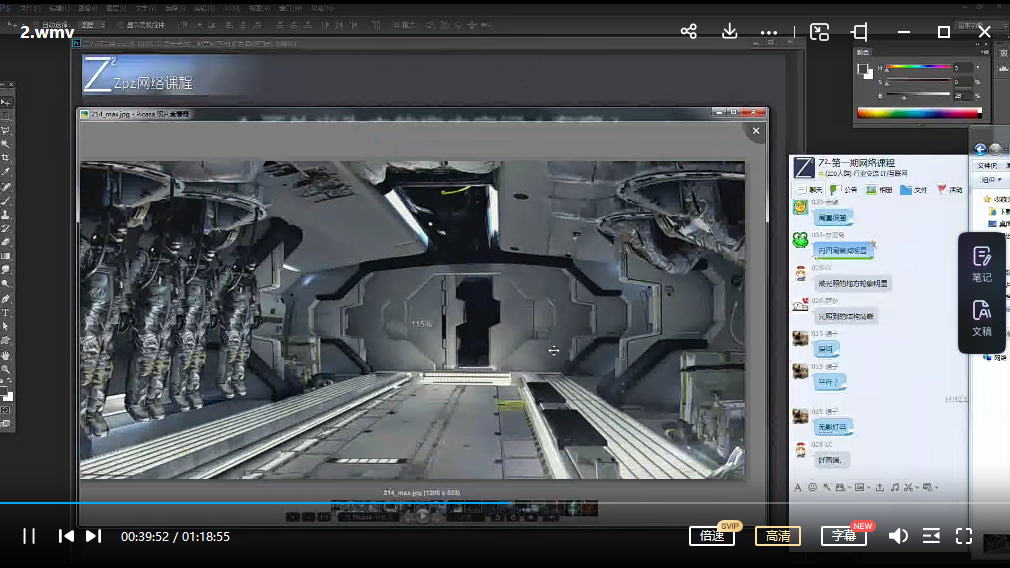Select the History Brush tool
Image resolution: width=1010 pixels, height=568 pixels.
(6, 229)
